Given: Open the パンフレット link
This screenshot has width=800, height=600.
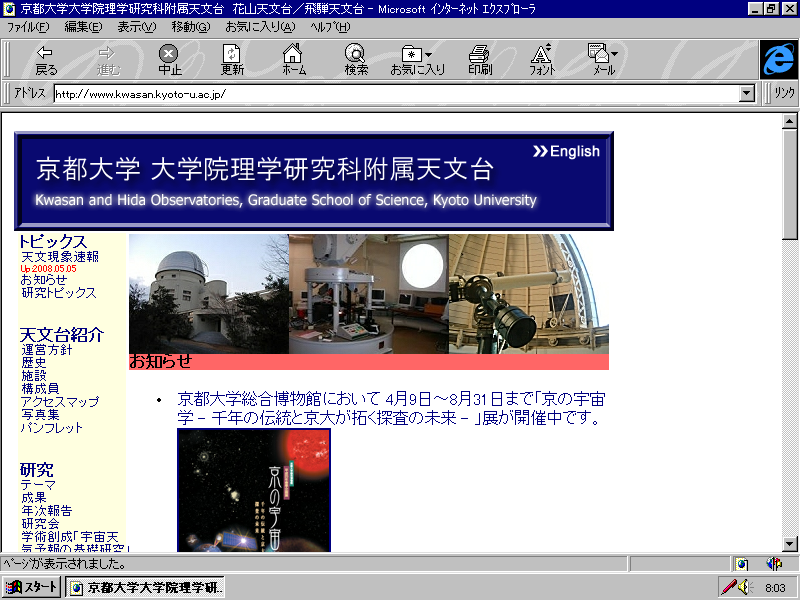Looking at the screenshot, I should coord(52,428).
